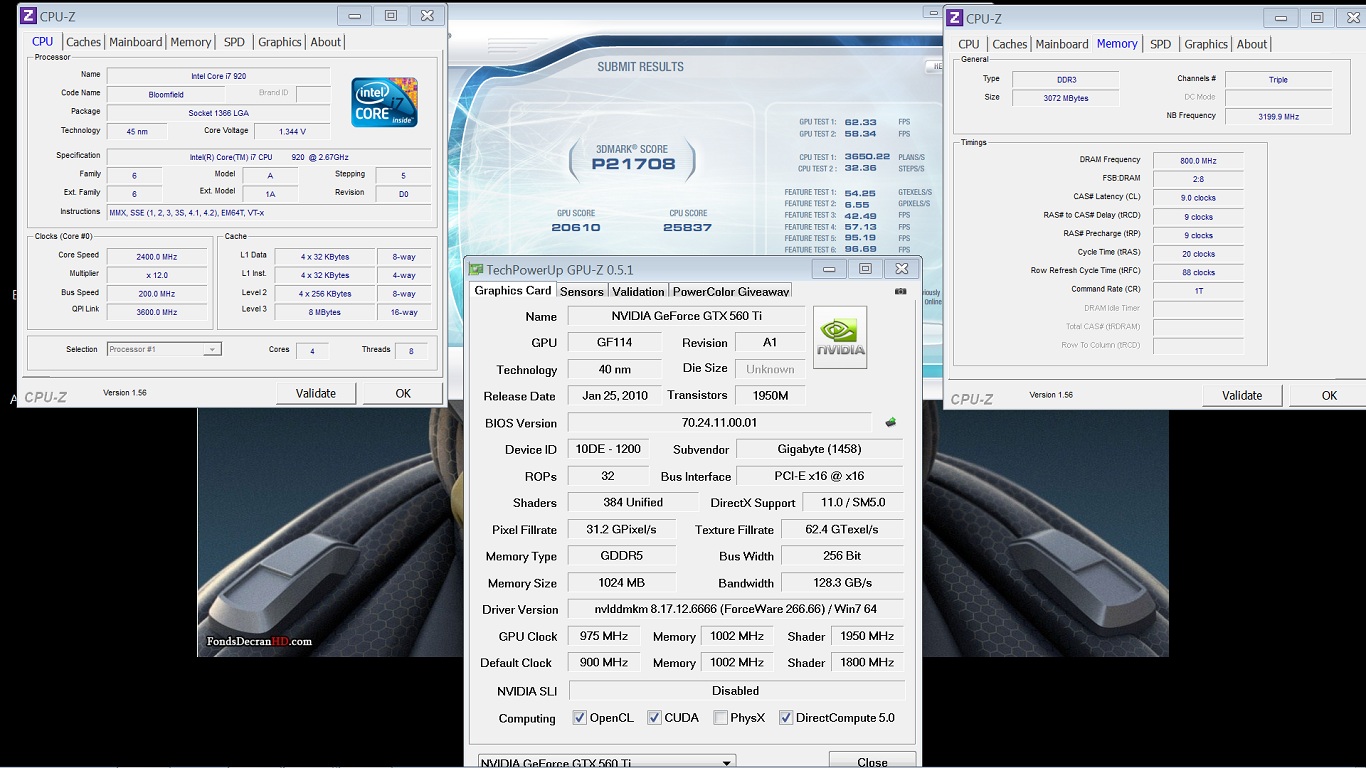Viewport: 1366px width, 768px height.
Task: Click the Default Clock value 900 MHz
Action: click(x=604, y=662)
